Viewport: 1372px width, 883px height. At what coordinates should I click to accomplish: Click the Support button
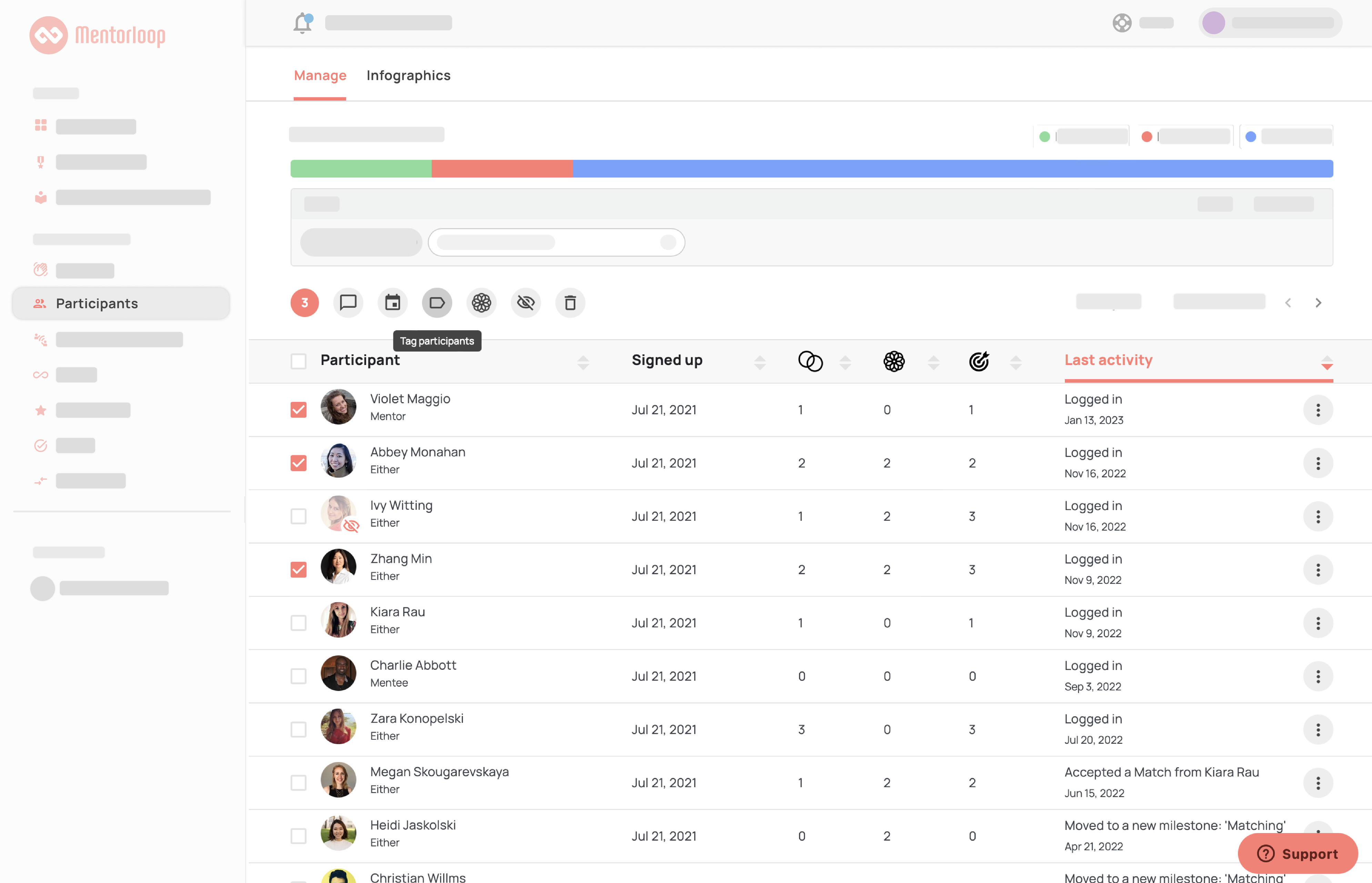pyautogui.click(x=1298, y=854)
